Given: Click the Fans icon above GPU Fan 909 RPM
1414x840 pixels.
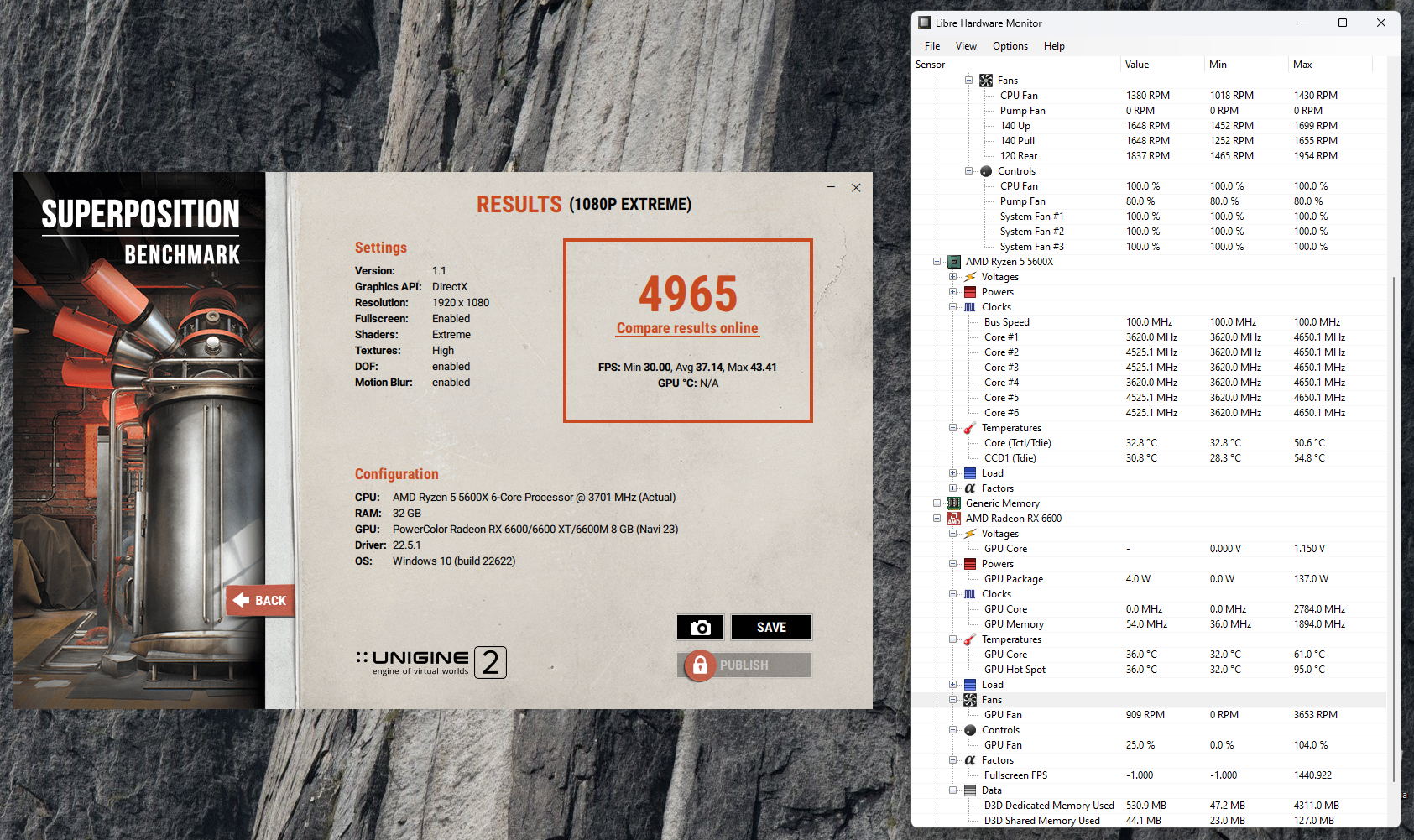Looking at the screenshot, I should coord(970,700).
